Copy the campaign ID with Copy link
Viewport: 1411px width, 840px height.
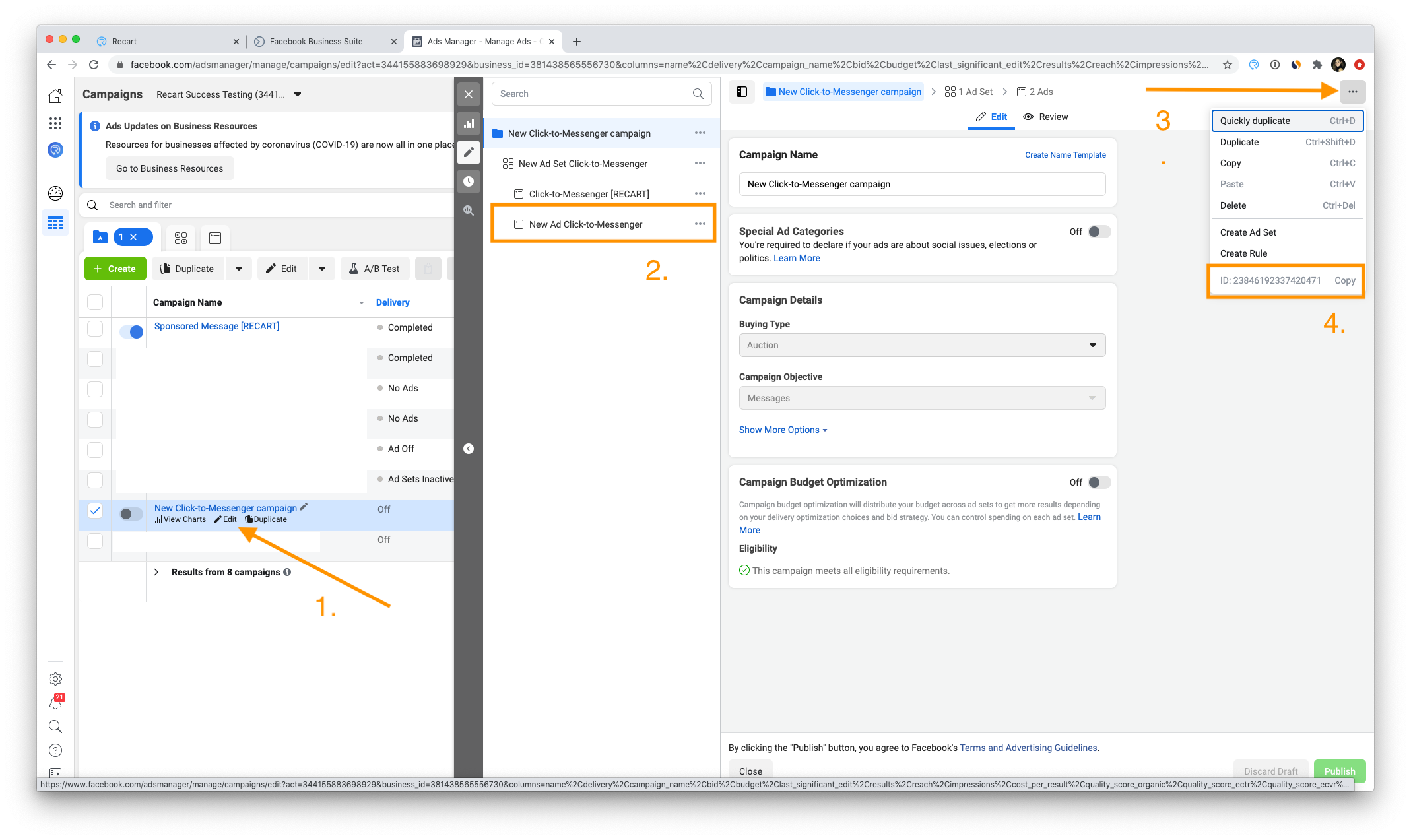click(x=1344, y=280)
